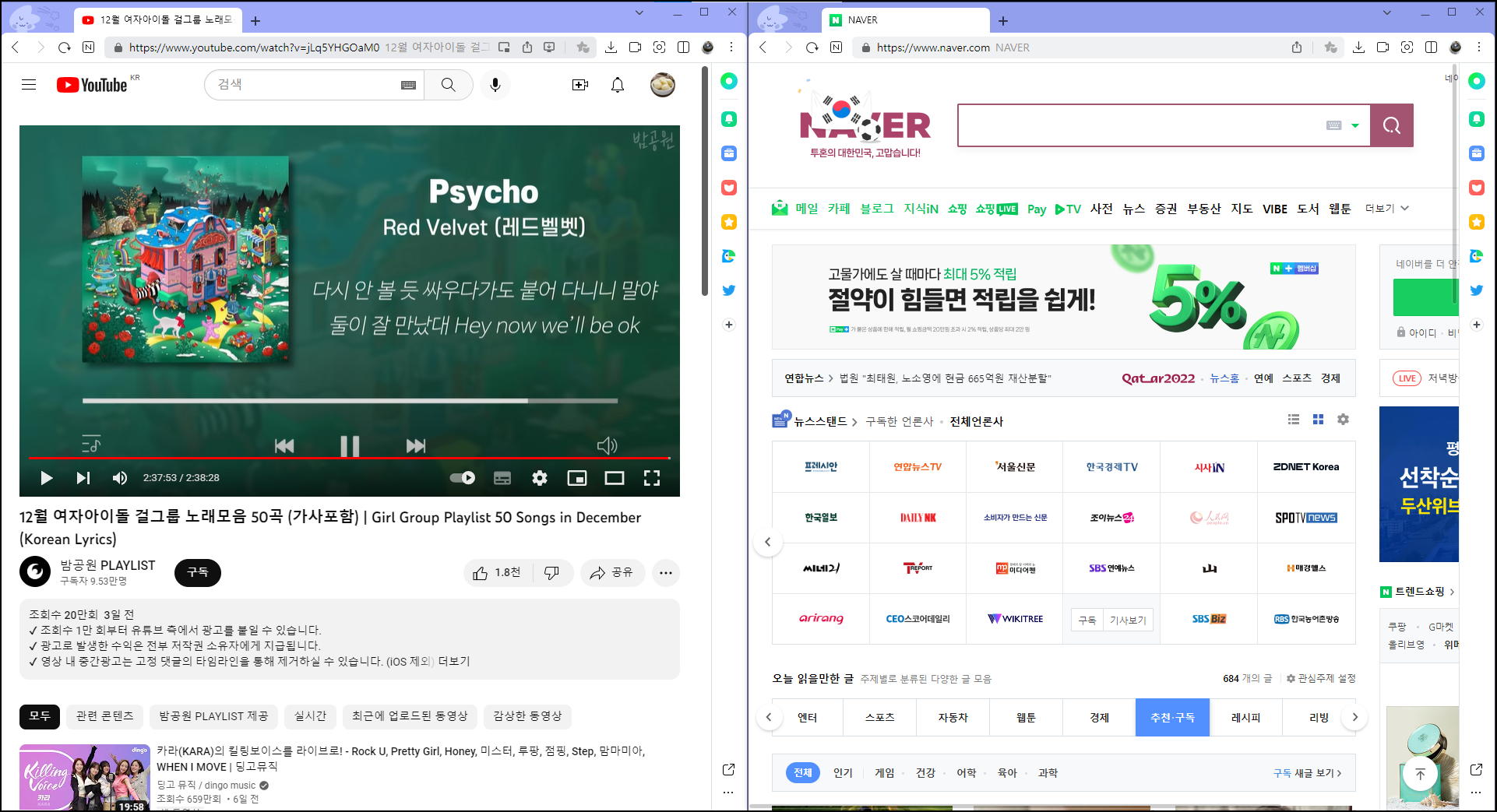Image resolution: width=1497 pixels, height=812 pixels.
Task: Play the video with play button
Action: coord(47,478)
